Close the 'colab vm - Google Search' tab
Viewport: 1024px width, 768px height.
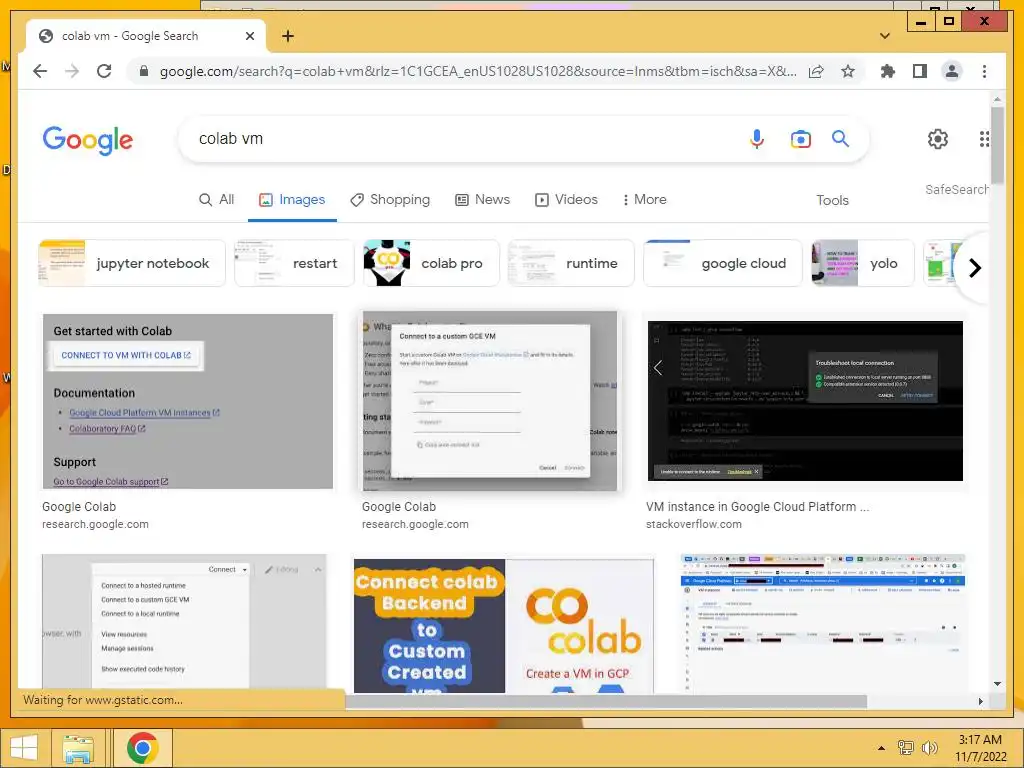click(x=249, y=36)
